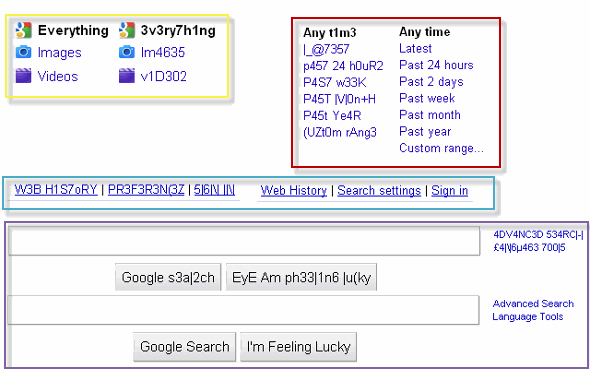Choose the P45t Ye4R filter
Image resolution: width=590 pixels, height=369 pixels.
(x=332, y=115)
